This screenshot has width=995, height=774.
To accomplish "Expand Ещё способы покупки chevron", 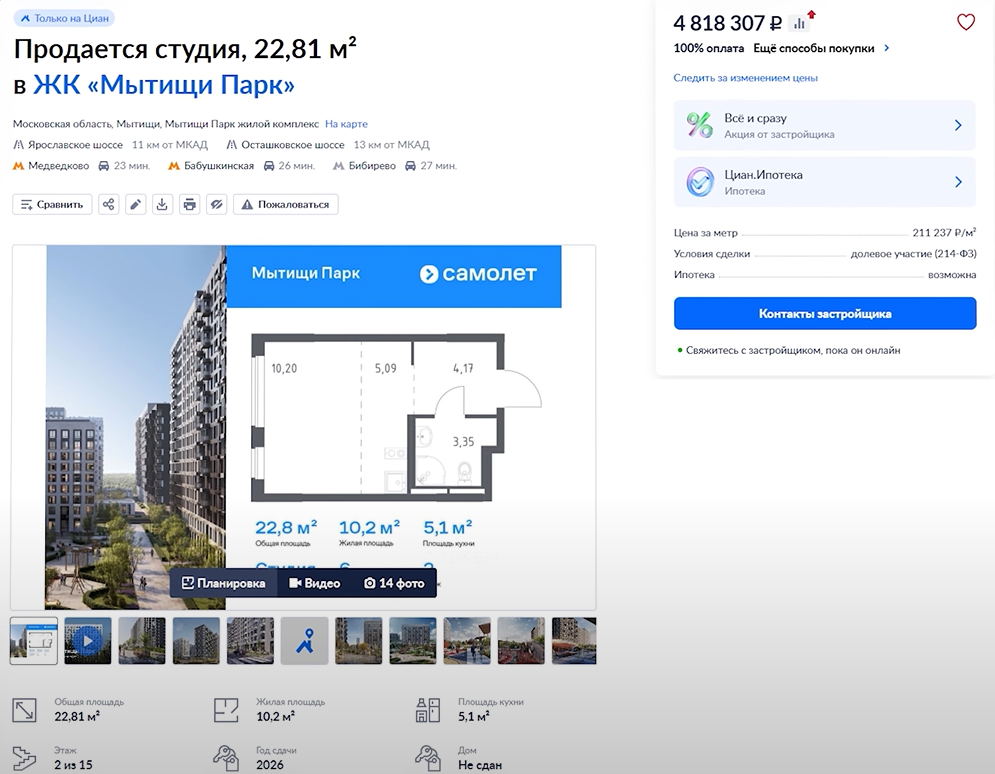I will tap(887, 48).
